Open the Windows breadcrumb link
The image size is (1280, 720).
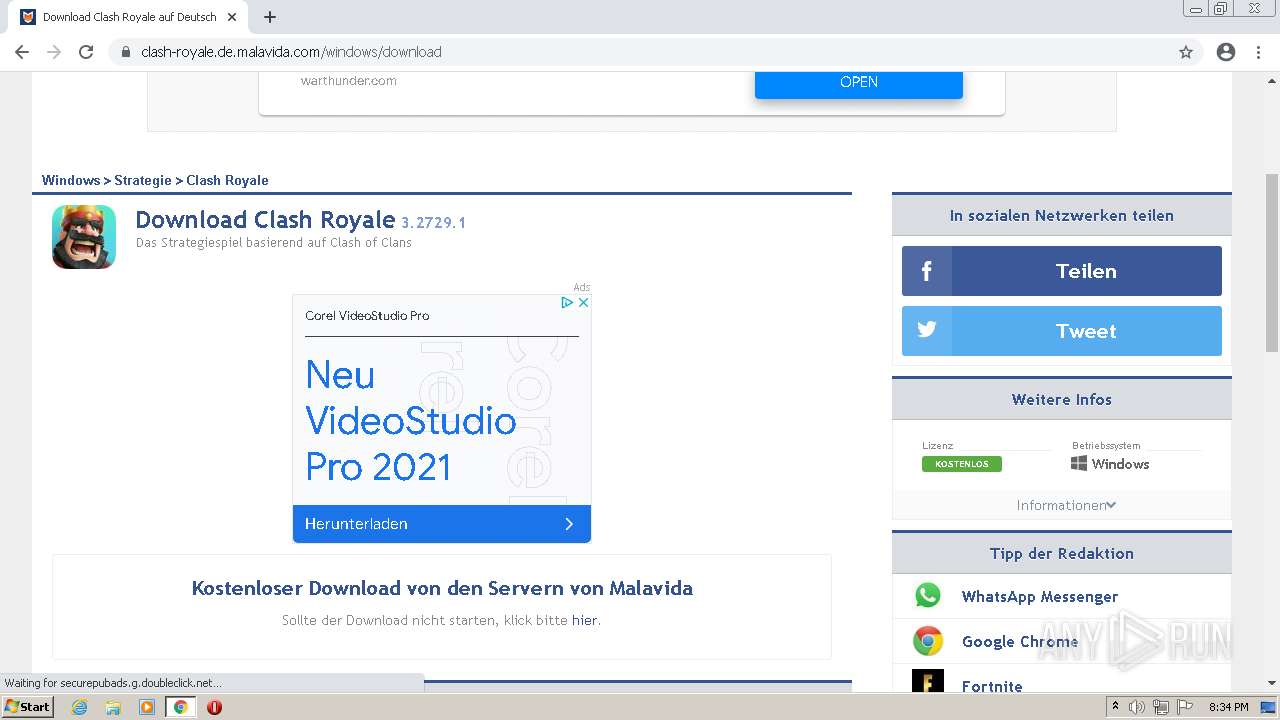[71, 180]
